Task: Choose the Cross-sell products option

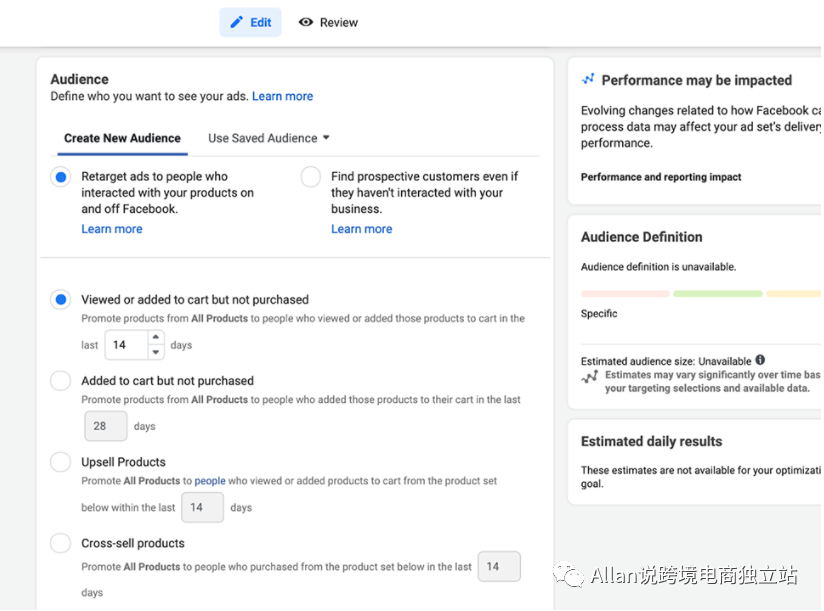Action: pyautogui.click(x=61, y=543)
